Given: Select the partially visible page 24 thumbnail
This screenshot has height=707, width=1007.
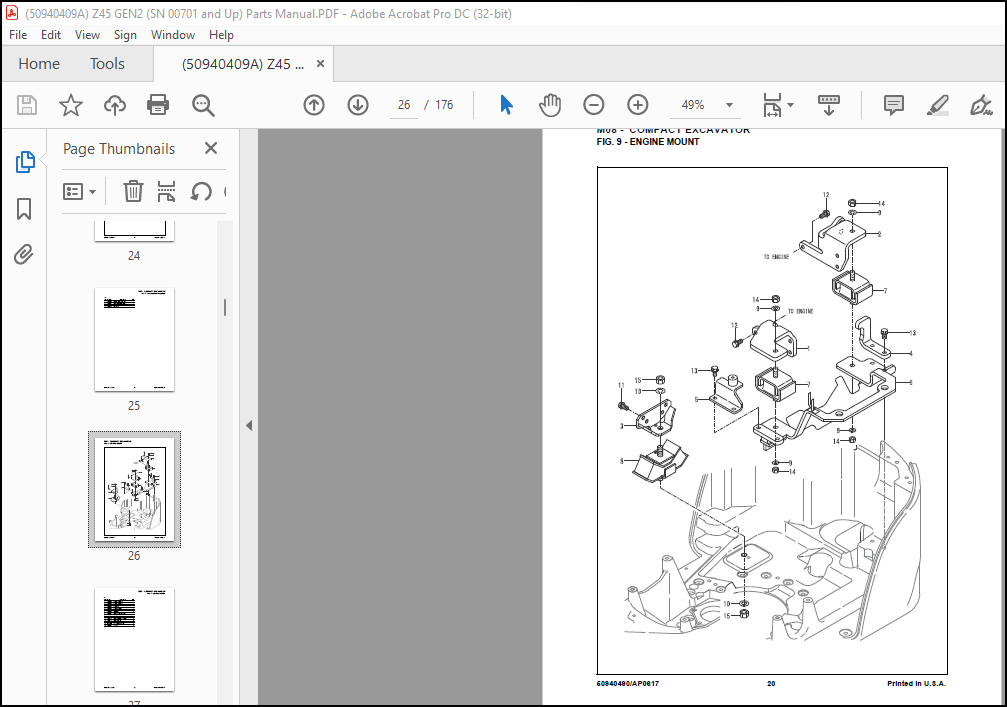Looking at the screenshot, I should 134,231.
